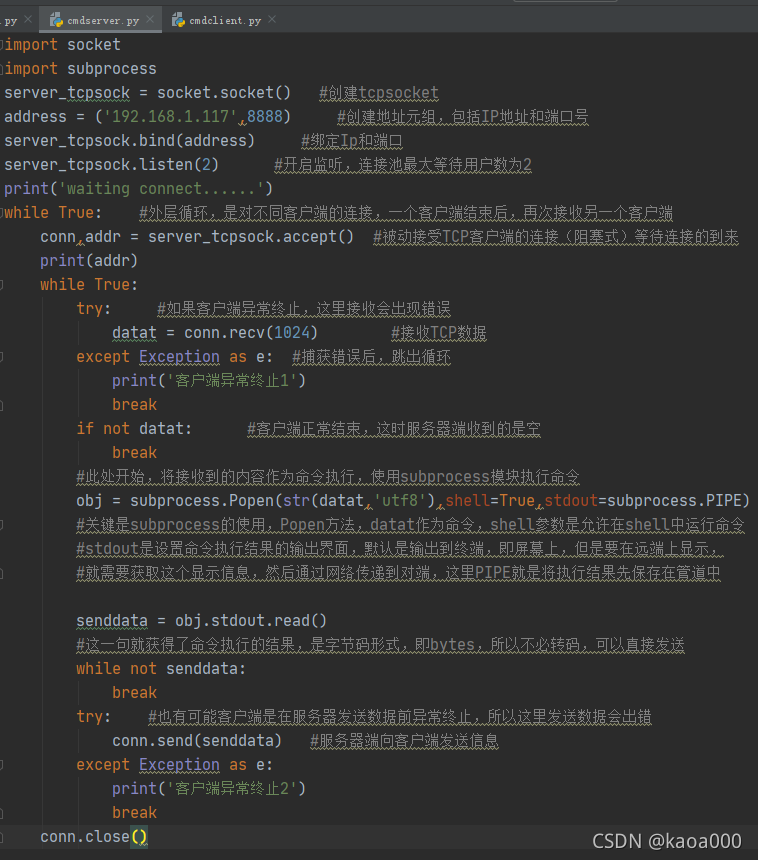
Task: Click the 'if not datat:' line
Action: click(x=134, y=429)
